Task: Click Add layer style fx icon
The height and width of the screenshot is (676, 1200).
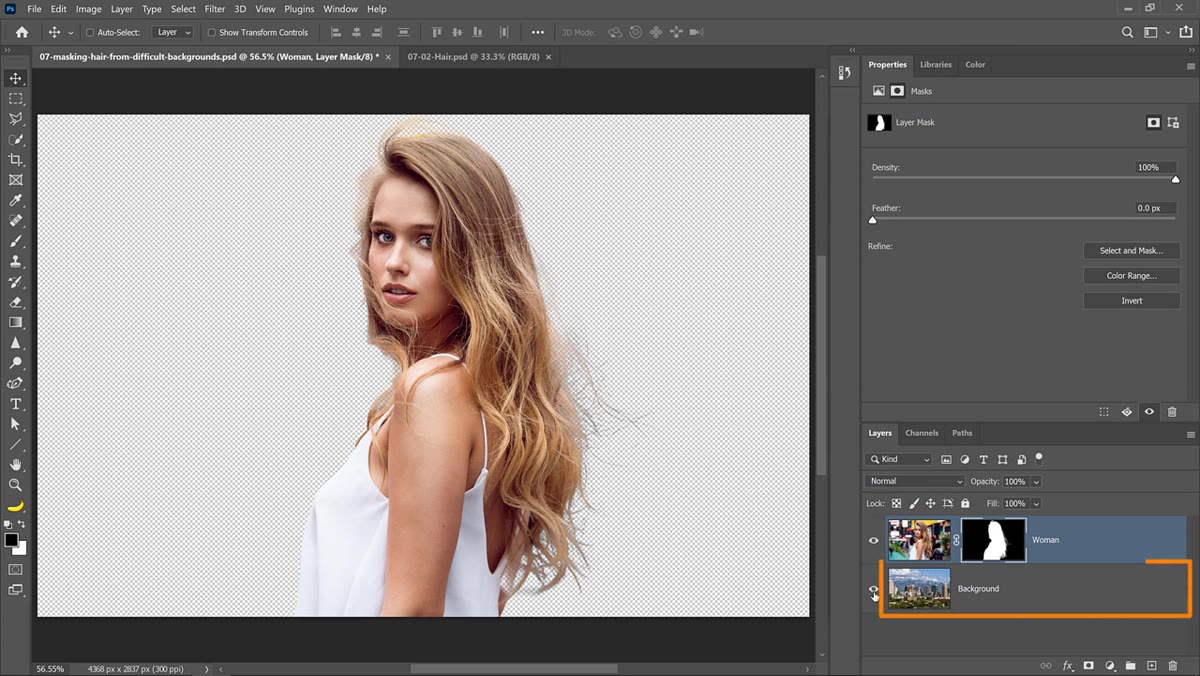Action: [1067, 665]
